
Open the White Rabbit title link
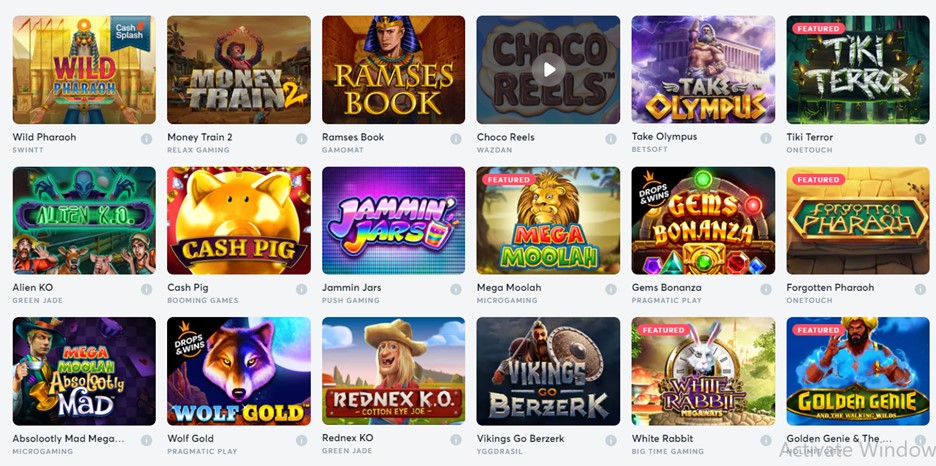click(662, 439)
